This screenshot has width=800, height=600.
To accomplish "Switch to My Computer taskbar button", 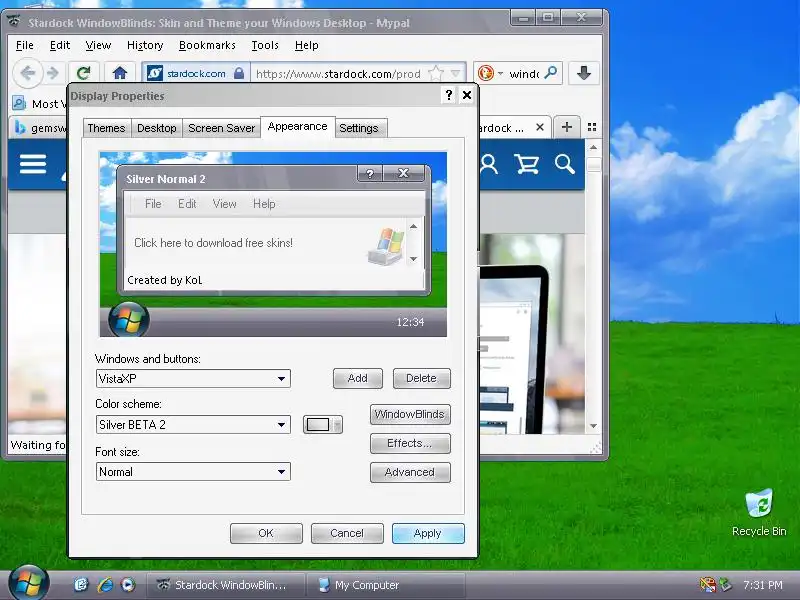I will [386, 585].
